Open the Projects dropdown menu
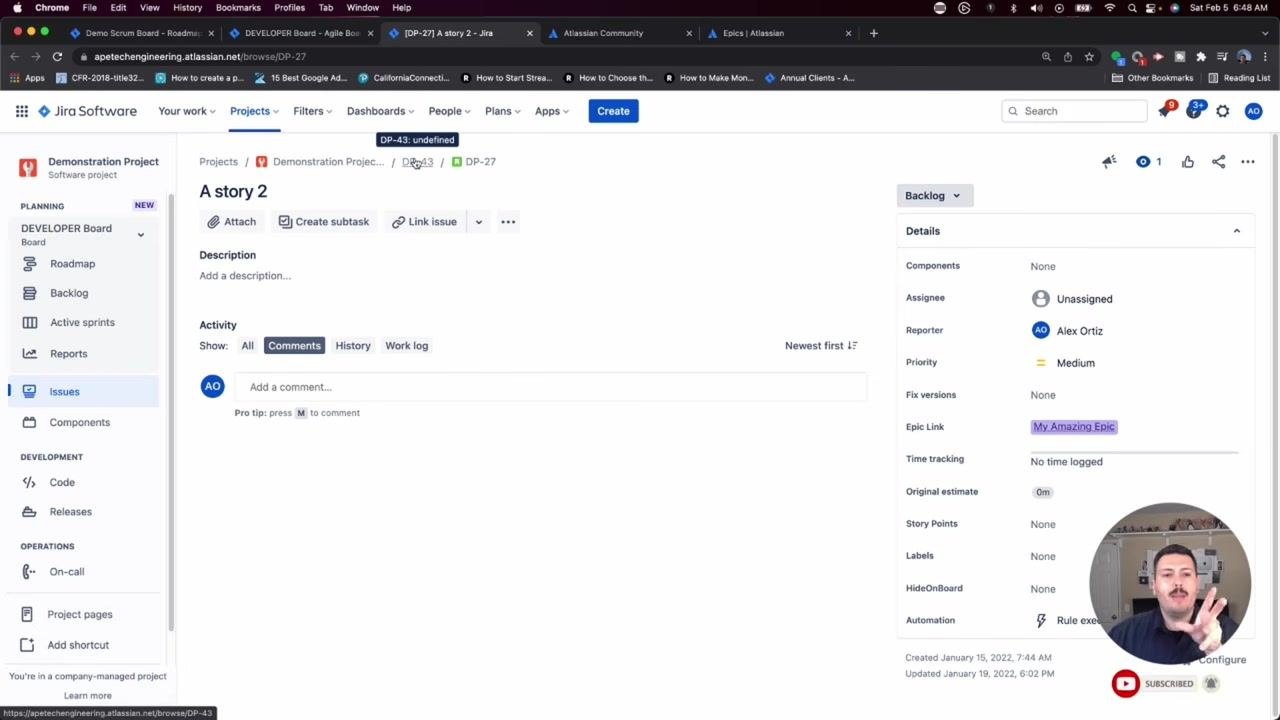This screenshot has width=1280, height=720. (x=254, y=111)
